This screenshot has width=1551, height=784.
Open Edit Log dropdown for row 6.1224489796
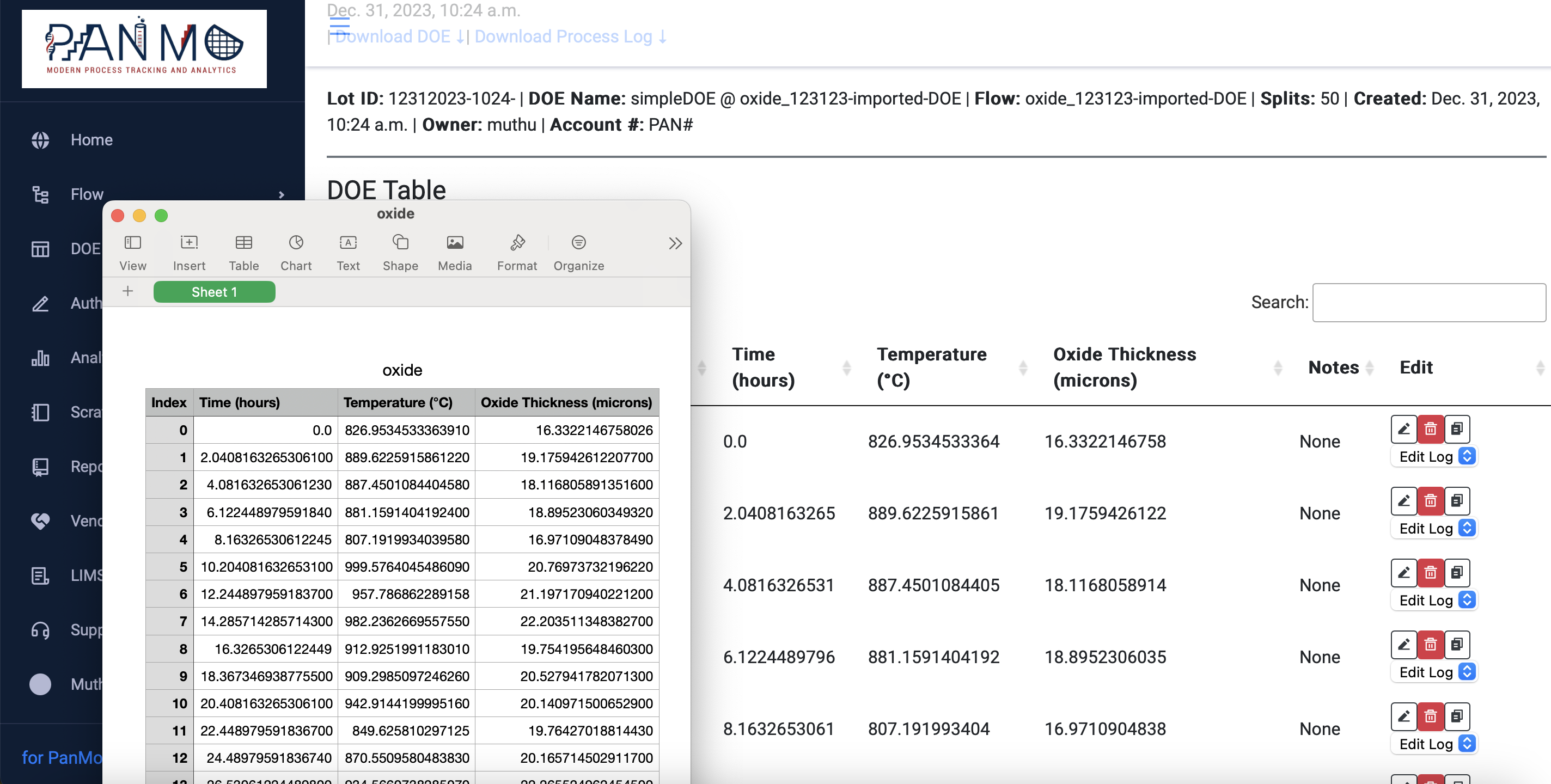point(1436,672)
